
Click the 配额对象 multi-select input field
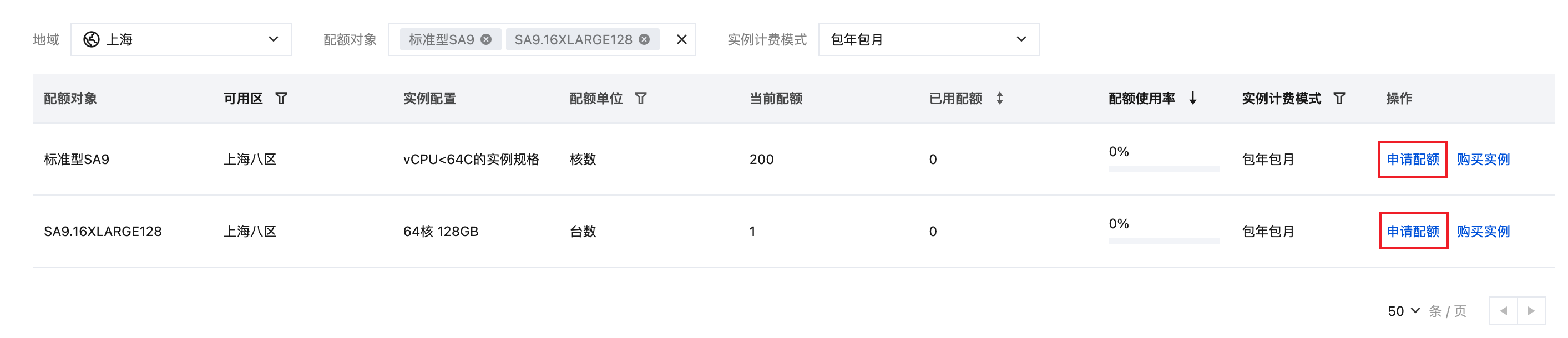(667, 39)
